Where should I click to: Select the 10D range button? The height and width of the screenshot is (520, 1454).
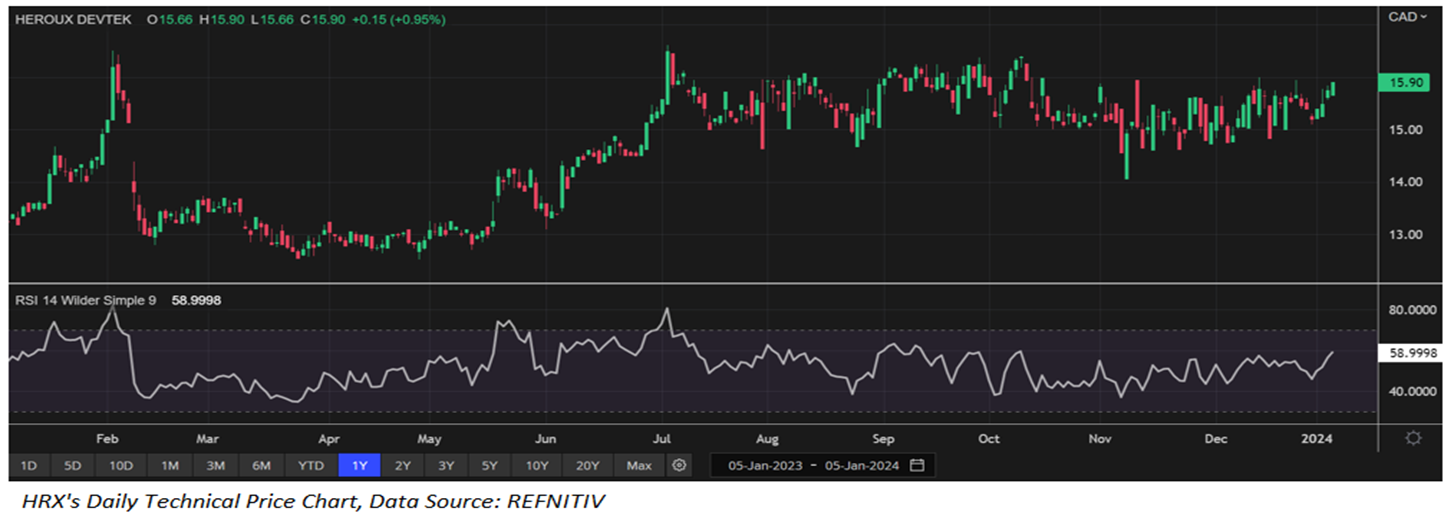pyautogui.click(x=122, y=465)
